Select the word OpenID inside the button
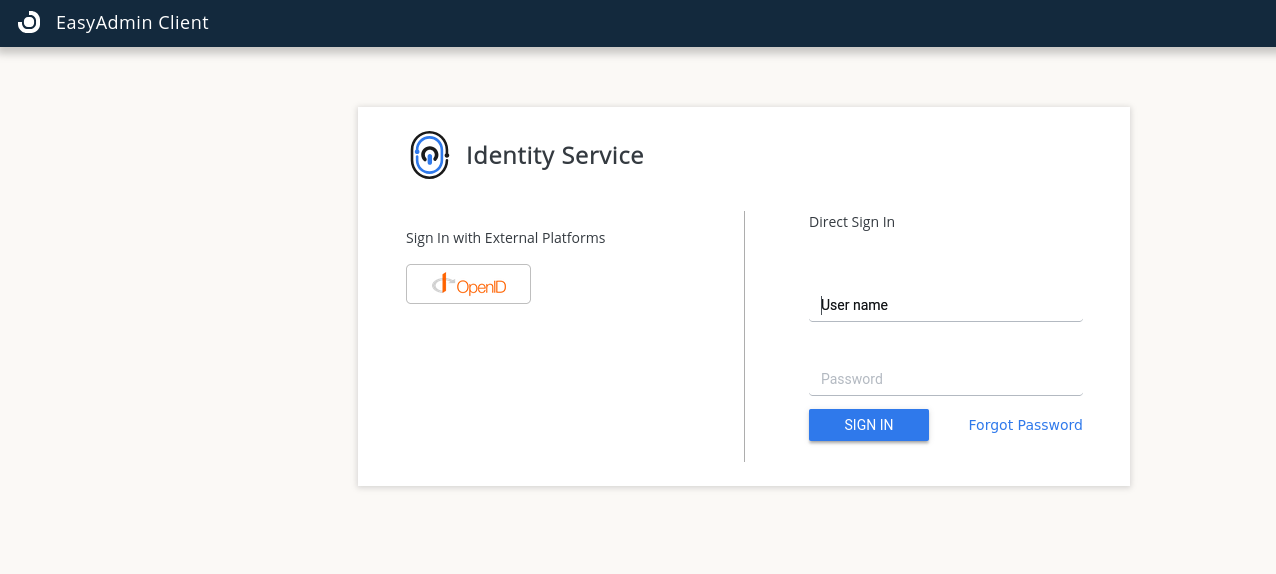This screenshot has width=1276, height=574. tap(482, 287)
